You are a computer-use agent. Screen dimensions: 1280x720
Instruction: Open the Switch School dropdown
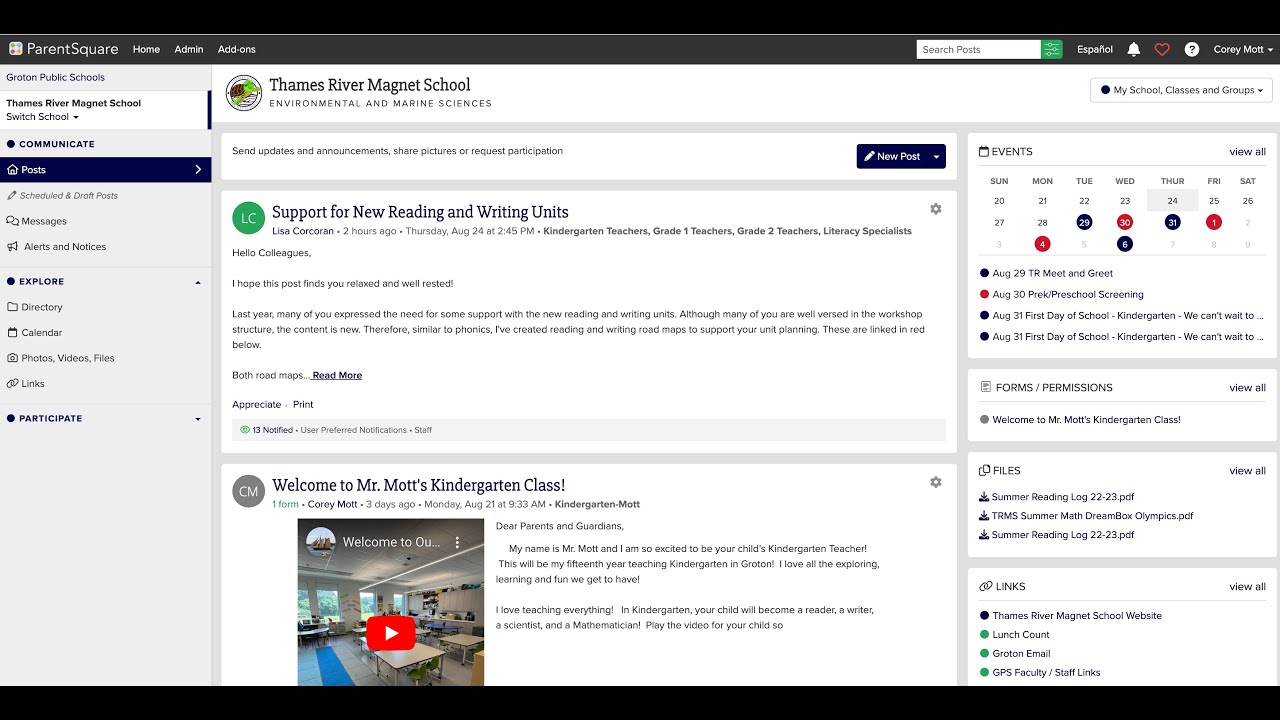[x=42, y=117]
